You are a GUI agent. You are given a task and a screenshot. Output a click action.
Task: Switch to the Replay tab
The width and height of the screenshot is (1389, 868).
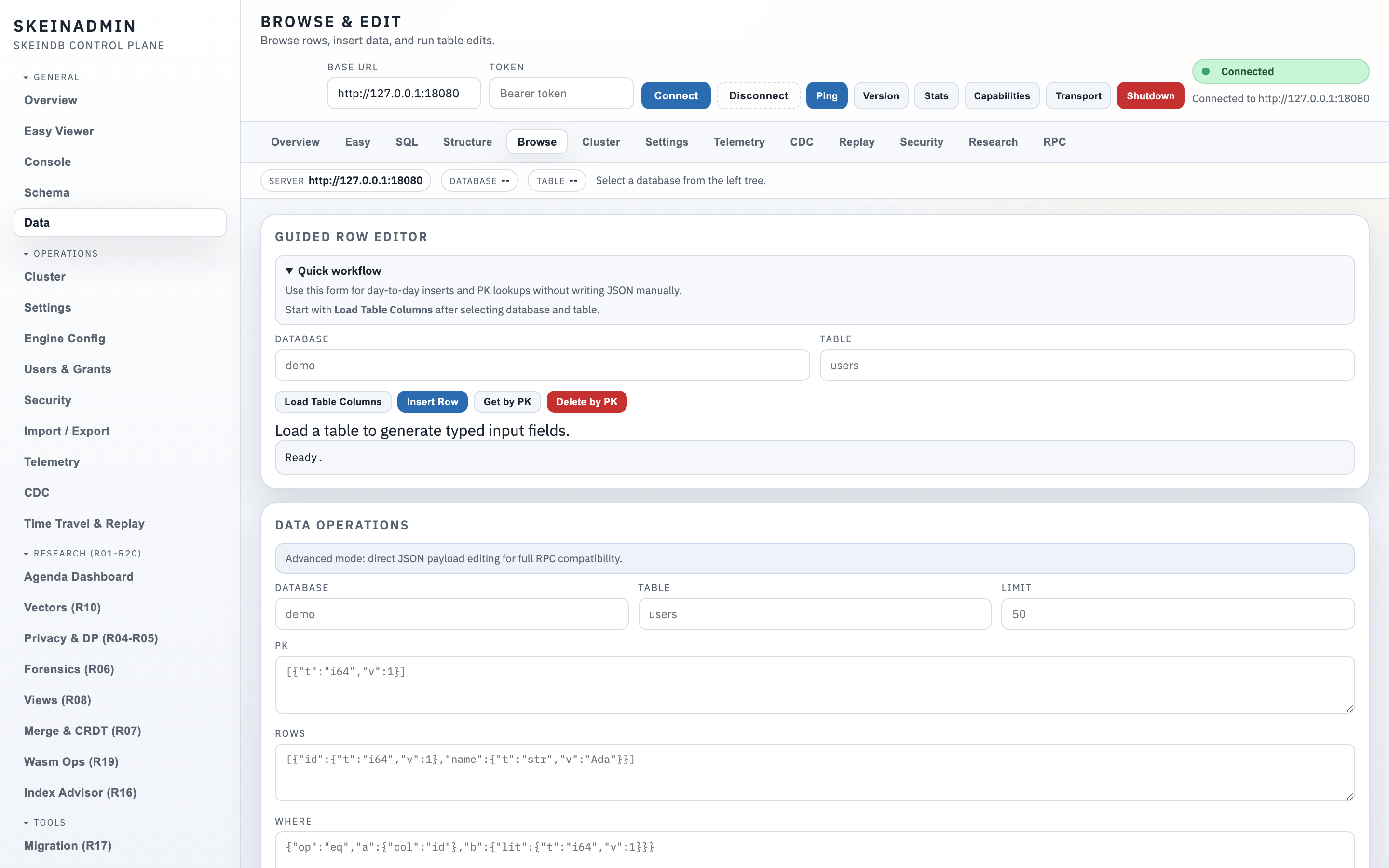857,142
